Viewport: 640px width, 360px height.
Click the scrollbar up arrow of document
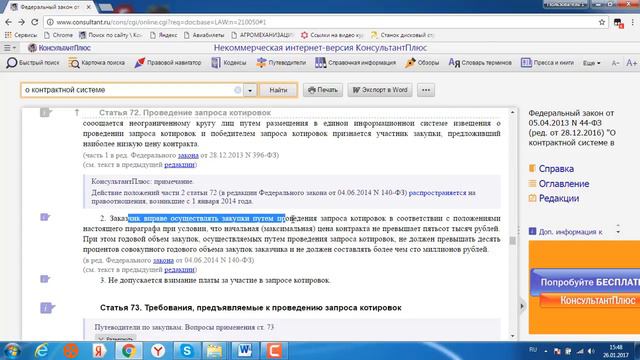[513, 112]
